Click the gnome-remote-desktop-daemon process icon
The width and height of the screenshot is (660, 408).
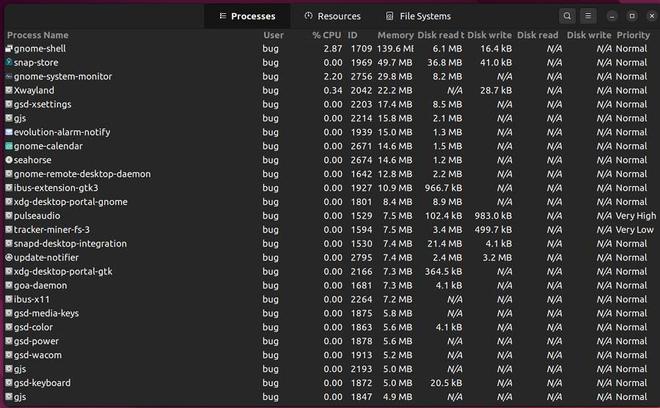point(9,173)
